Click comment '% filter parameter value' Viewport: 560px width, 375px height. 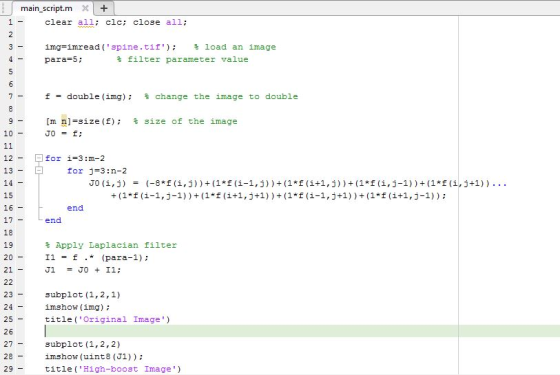coord(182,59)
